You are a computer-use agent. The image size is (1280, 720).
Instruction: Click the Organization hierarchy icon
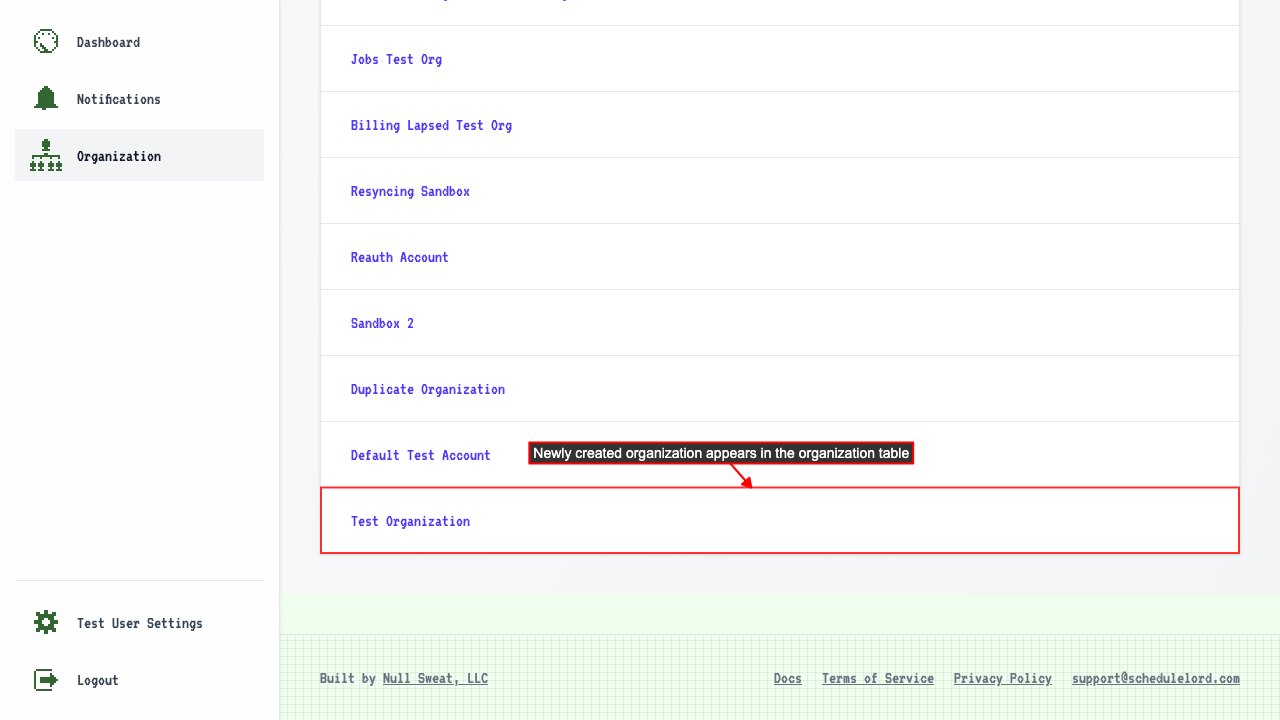[46, 155]
